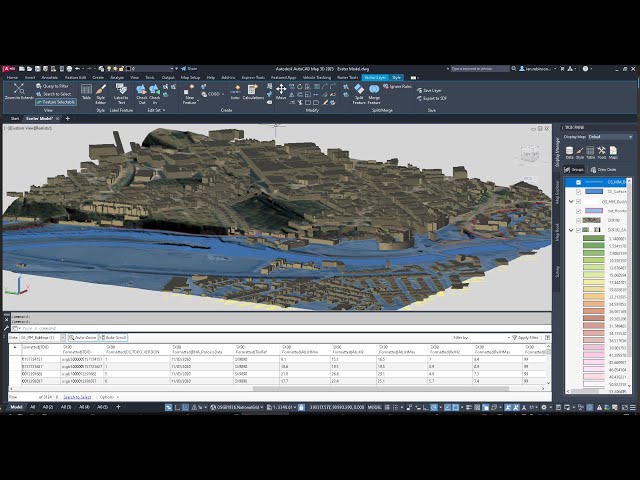
Task: Click the Draw Order button in Task Pane
Action: tap(603, 169)
